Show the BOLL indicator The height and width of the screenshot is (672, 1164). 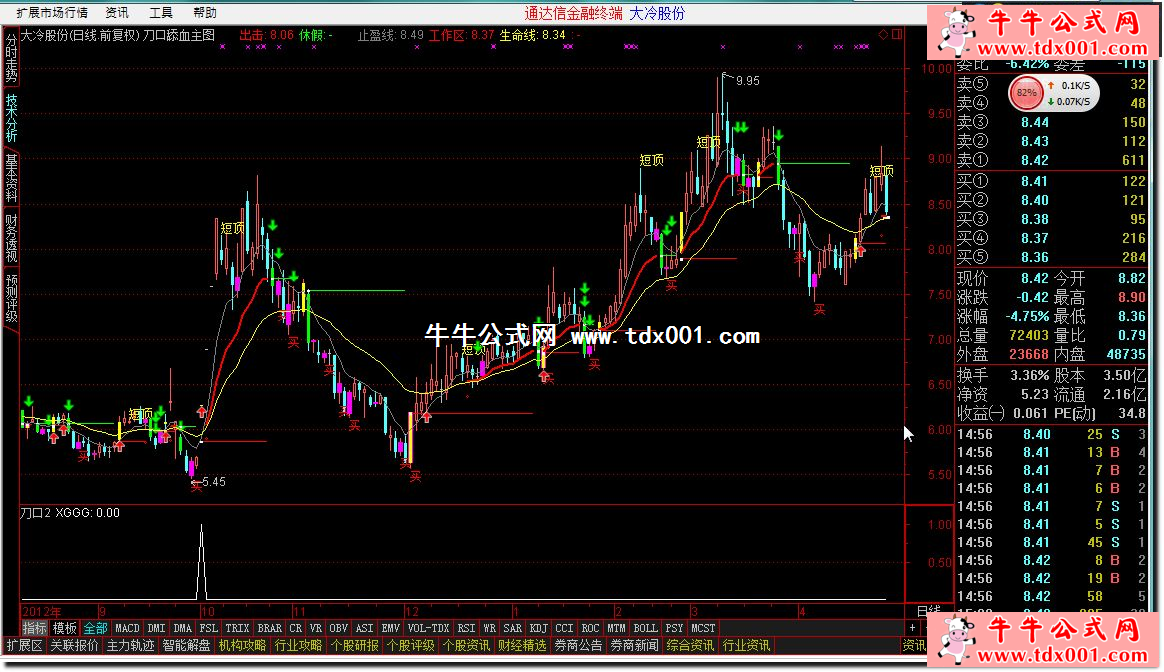645,628
